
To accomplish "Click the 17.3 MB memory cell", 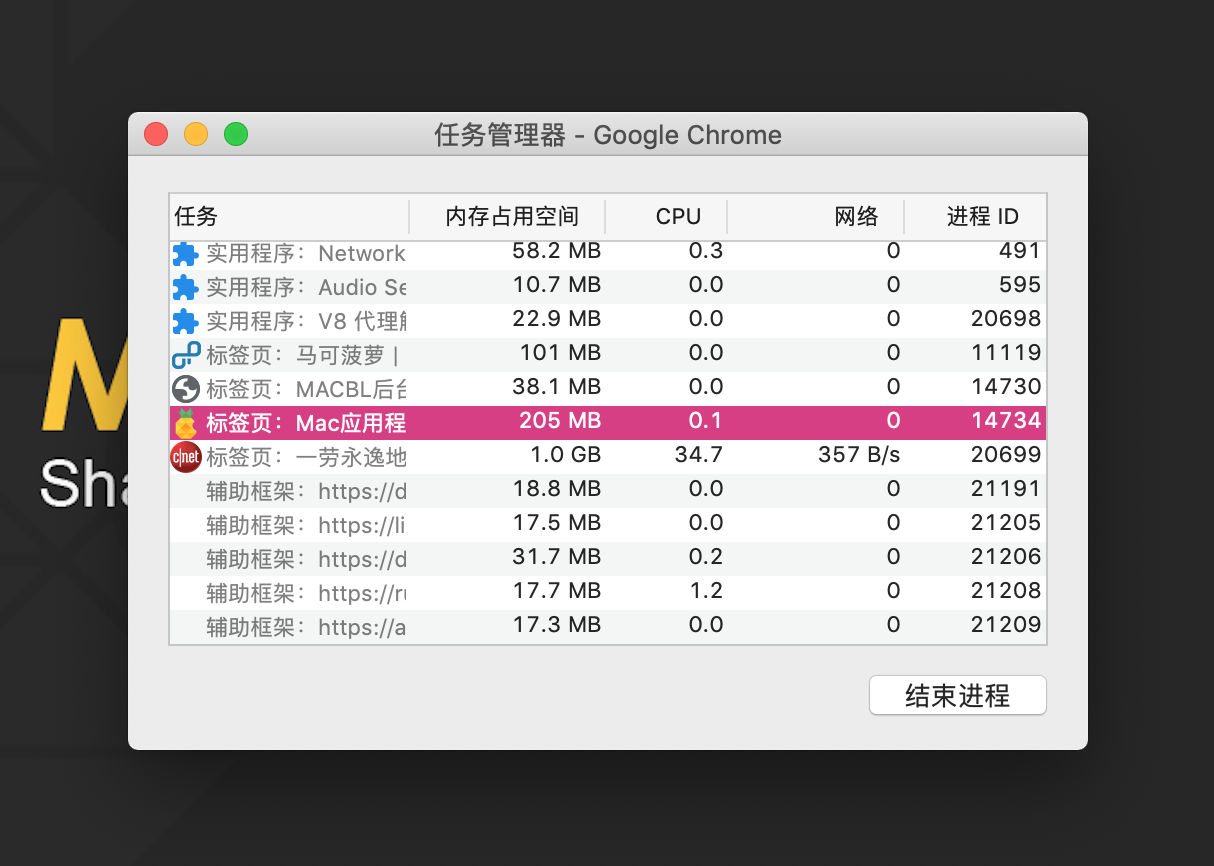I will pos(556,625).
